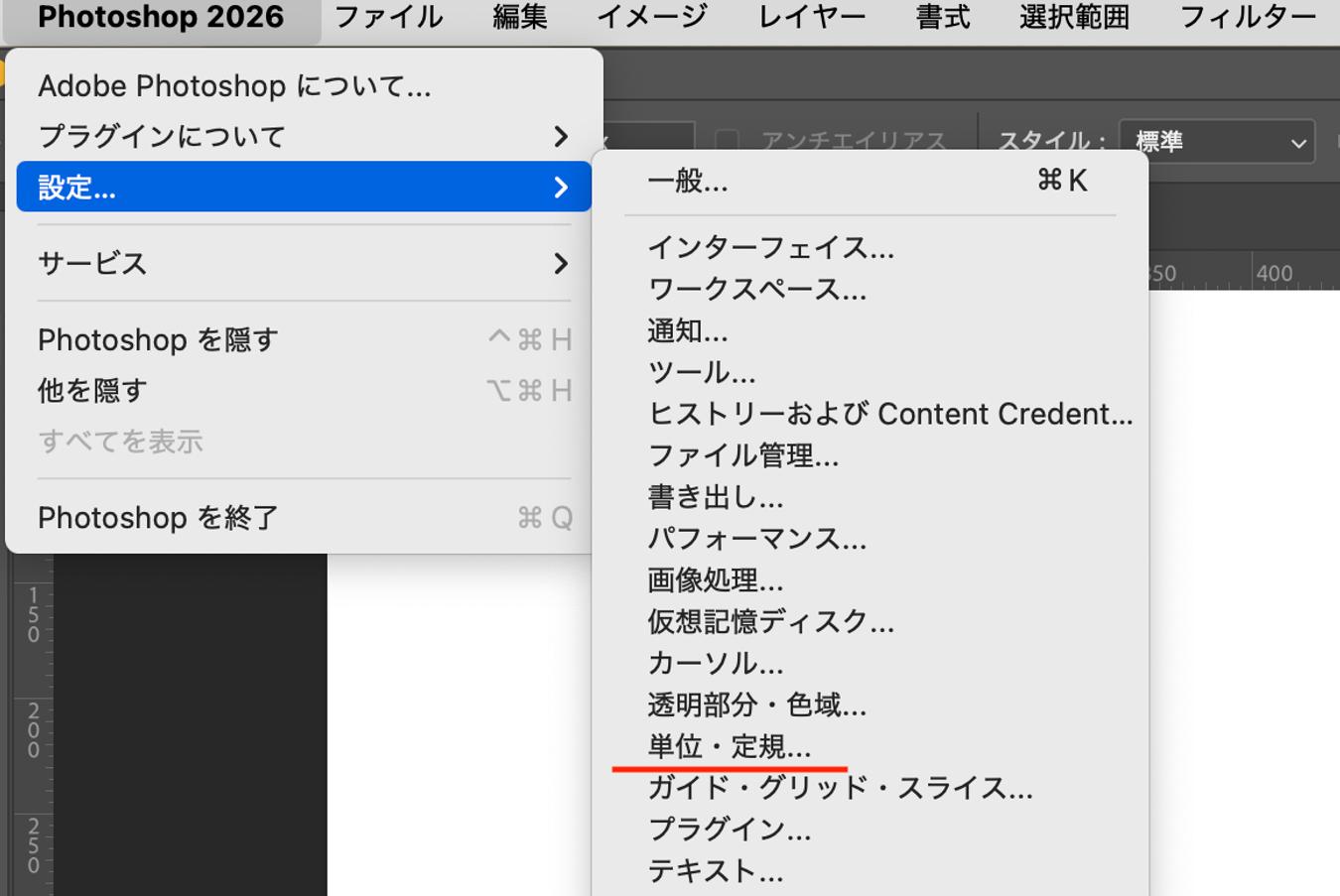
Task: Open ワークスペース... preferences
Action: click(x=870, y=289)
